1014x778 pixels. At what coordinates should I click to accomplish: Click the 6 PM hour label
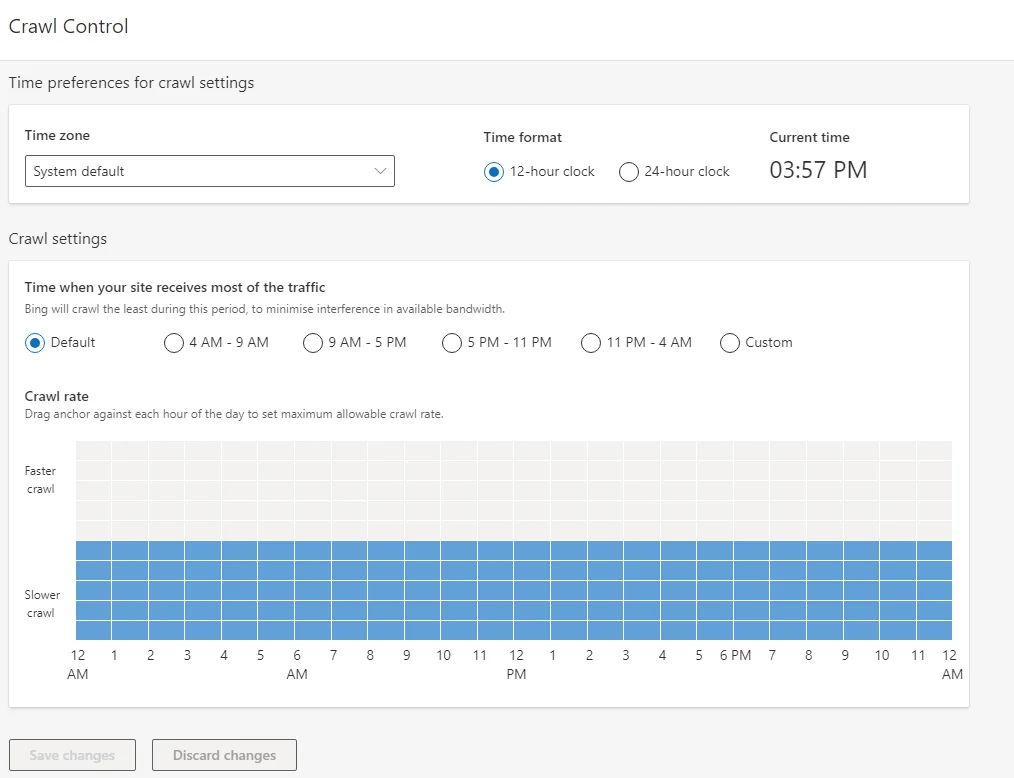coord(734,656)
